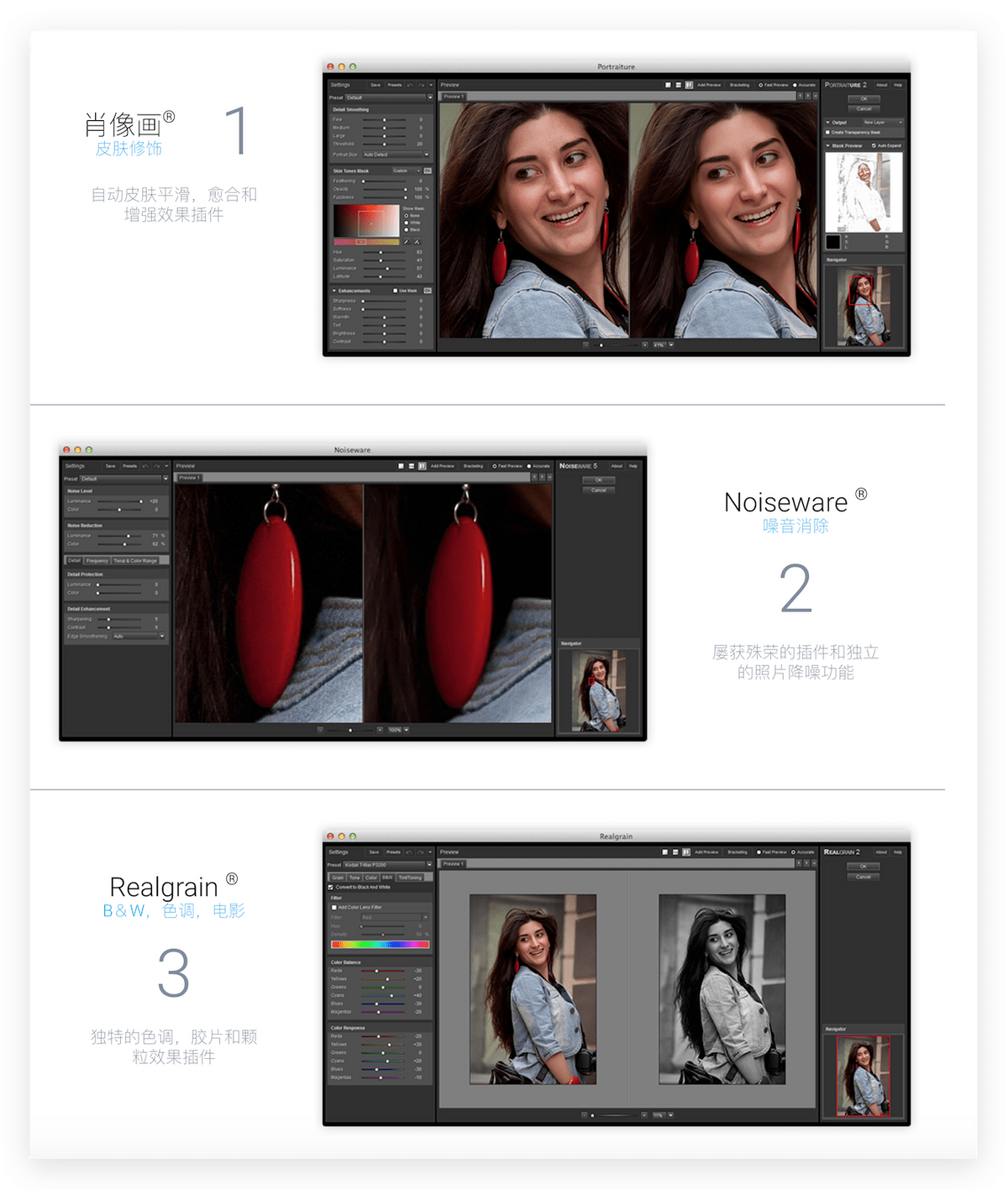
Task: Select Preview 1 tab in Portraiture
Action: [x=454, y=97]
